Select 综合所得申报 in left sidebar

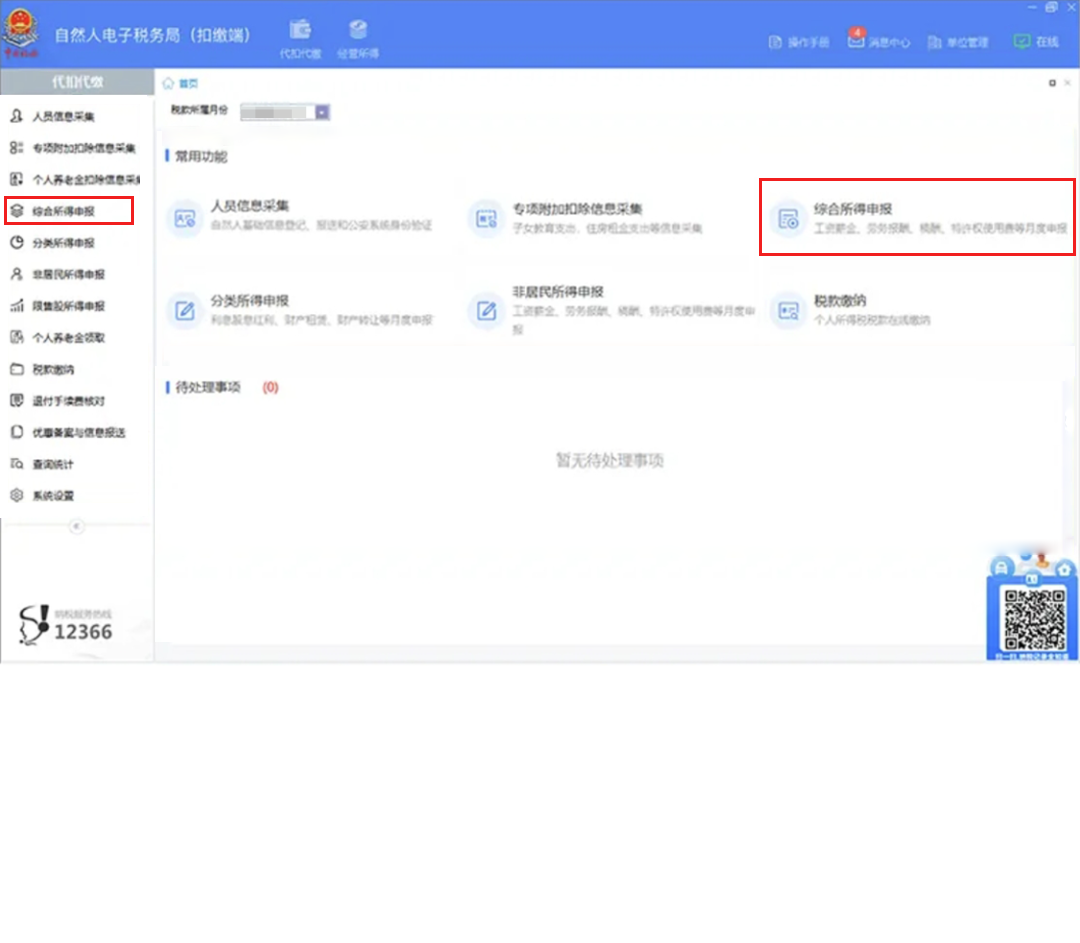point(64,211)
